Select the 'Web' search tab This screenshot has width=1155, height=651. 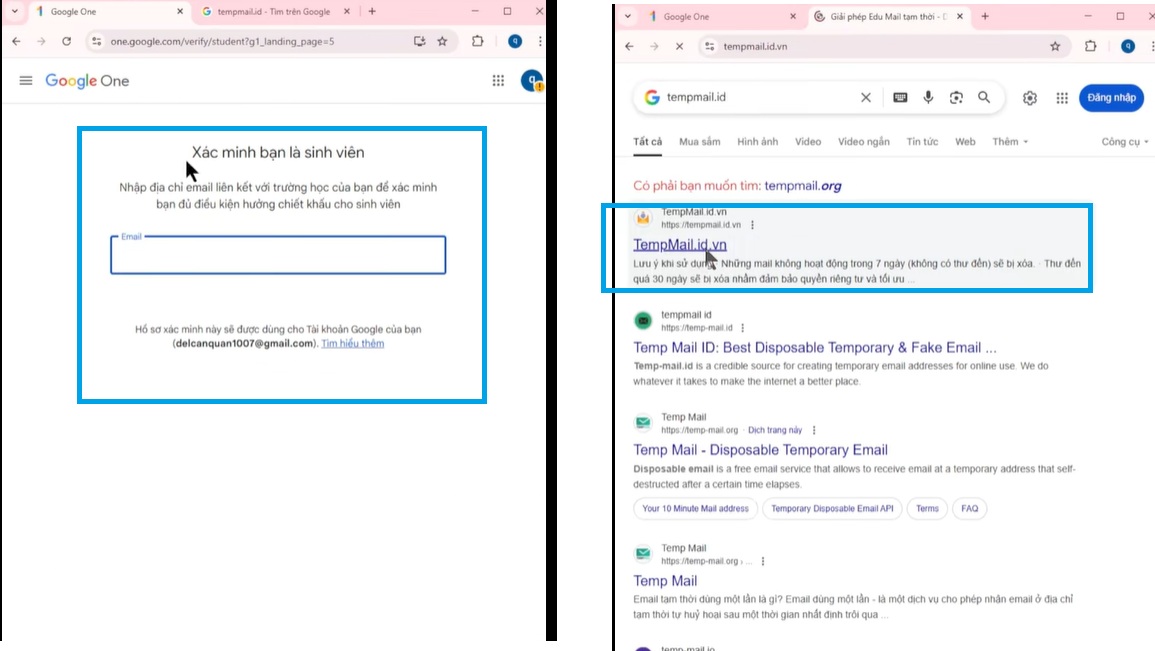(x=965, y=141)
